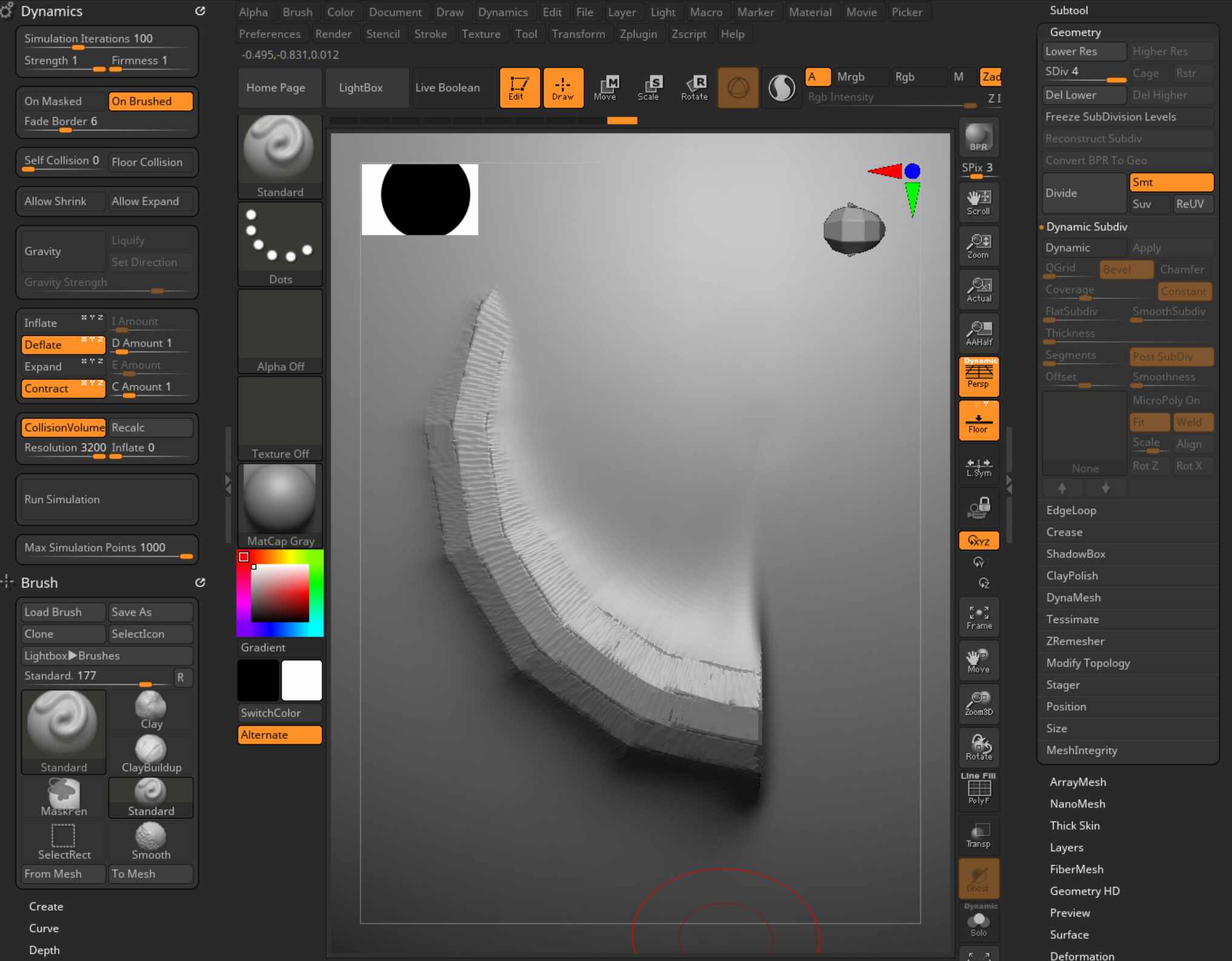This screenshot has height=961, width=1232.
Task: Open the Zplugin menu item
Action: [638, 33]
